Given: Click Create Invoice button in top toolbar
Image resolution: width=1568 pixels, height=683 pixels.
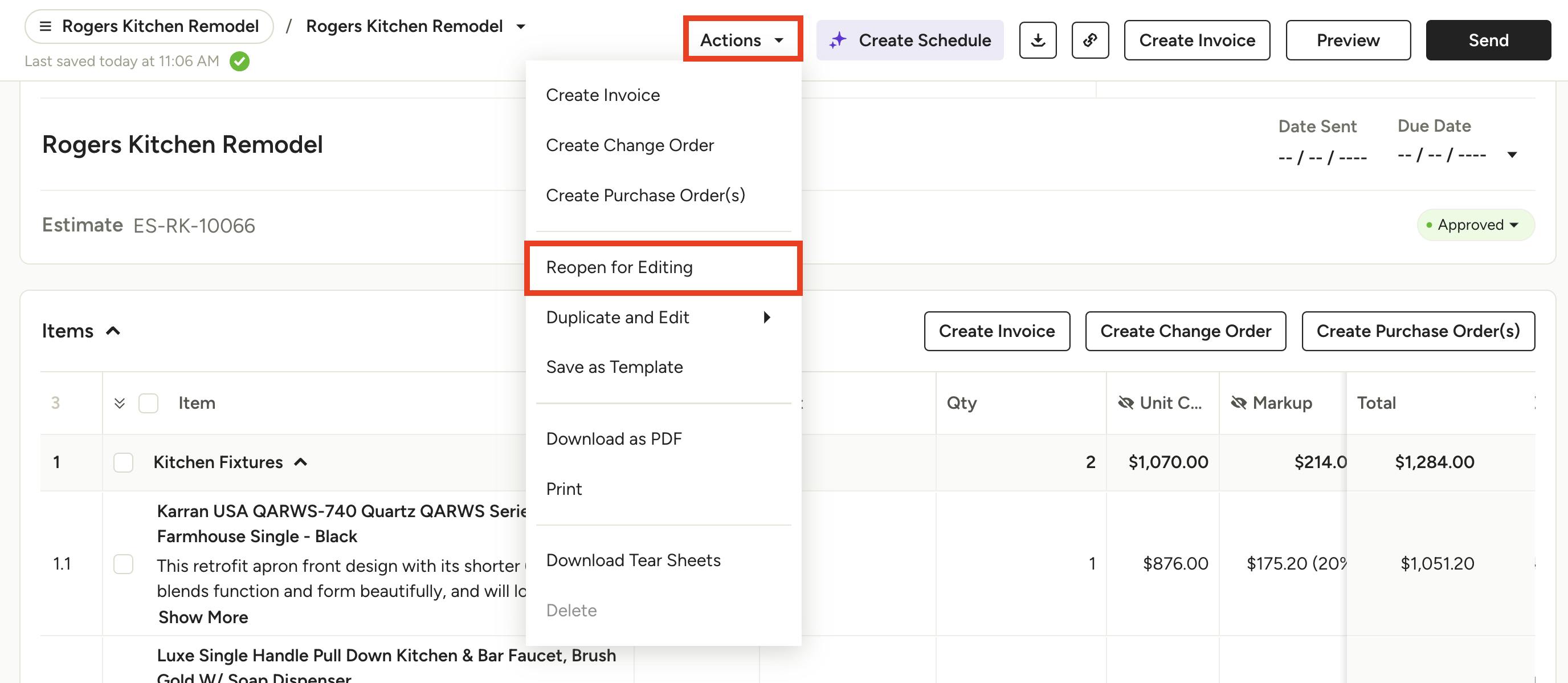Looking at the screenshot, I should [x=1197, y=40].
